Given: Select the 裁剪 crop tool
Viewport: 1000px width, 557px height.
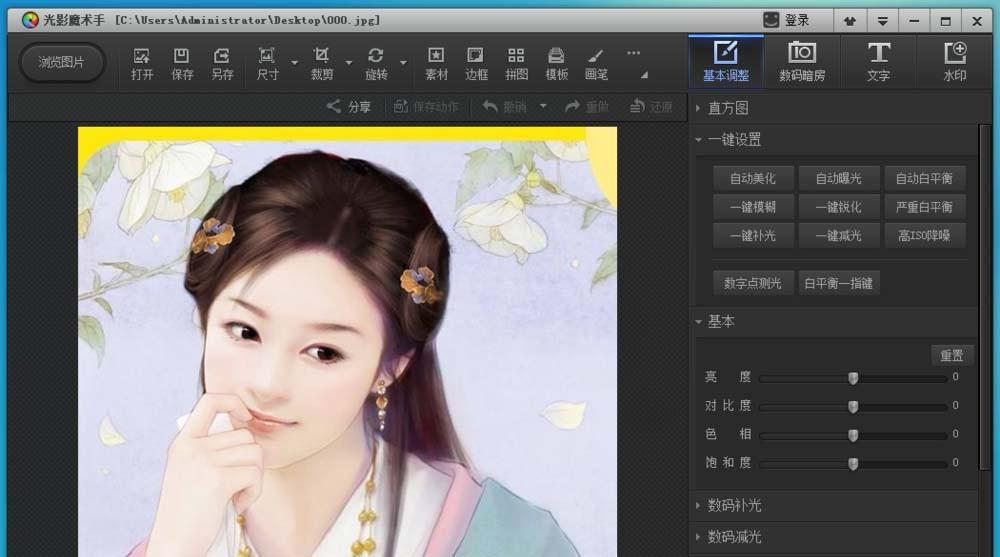Looking at the screenshot, I should 321,63.
